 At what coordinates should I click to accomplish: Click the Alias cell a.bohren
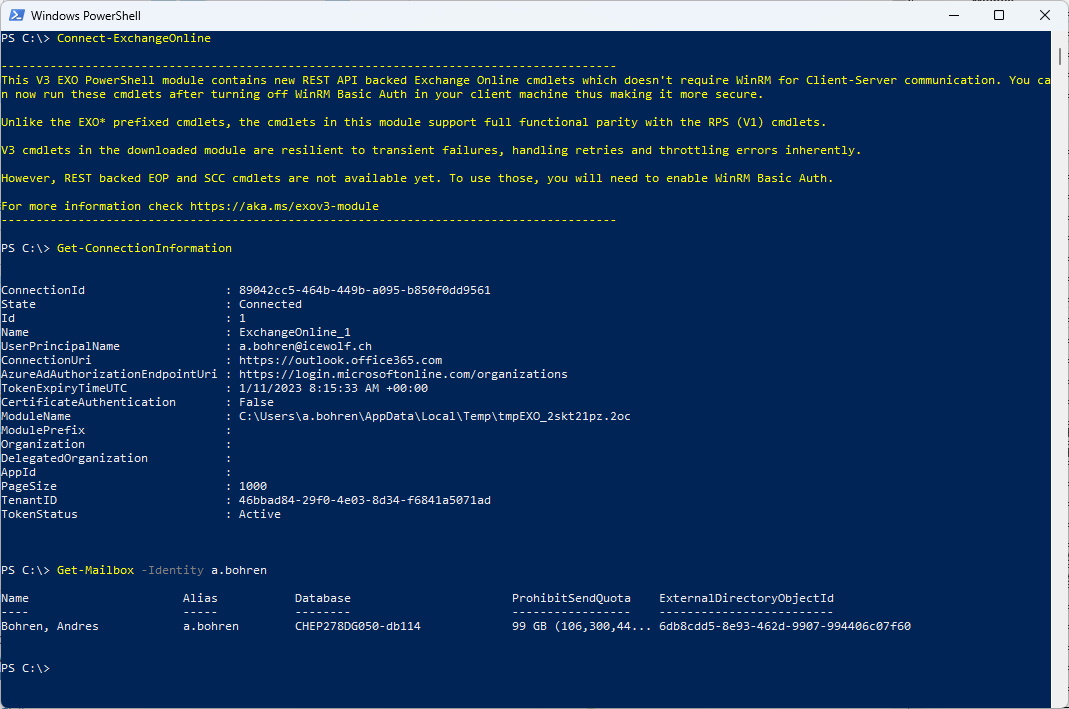(x=211, y=626)
